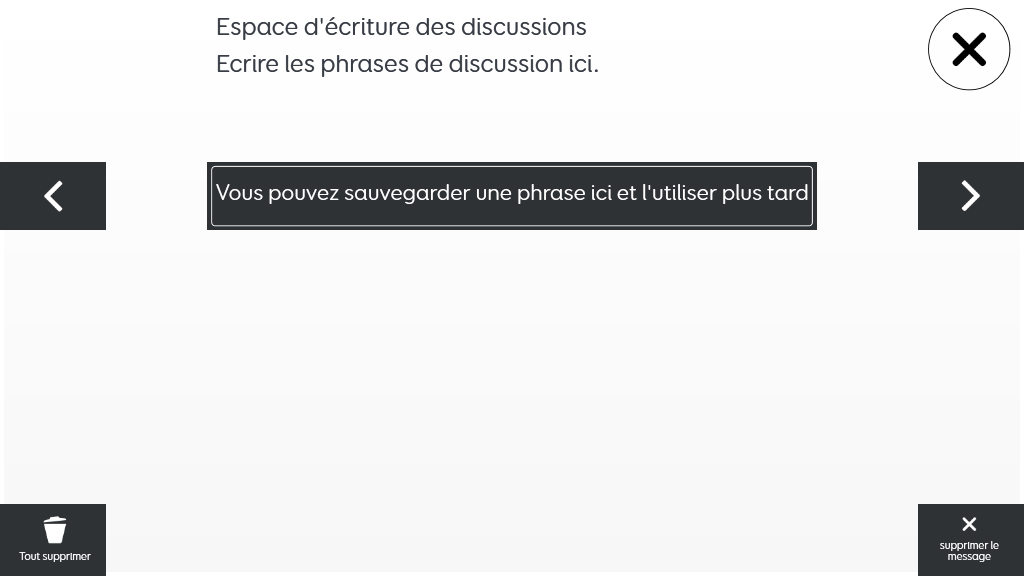1024x576 pixels.
Task: Go to the previous saved phrase
Action: pos(53,196)
